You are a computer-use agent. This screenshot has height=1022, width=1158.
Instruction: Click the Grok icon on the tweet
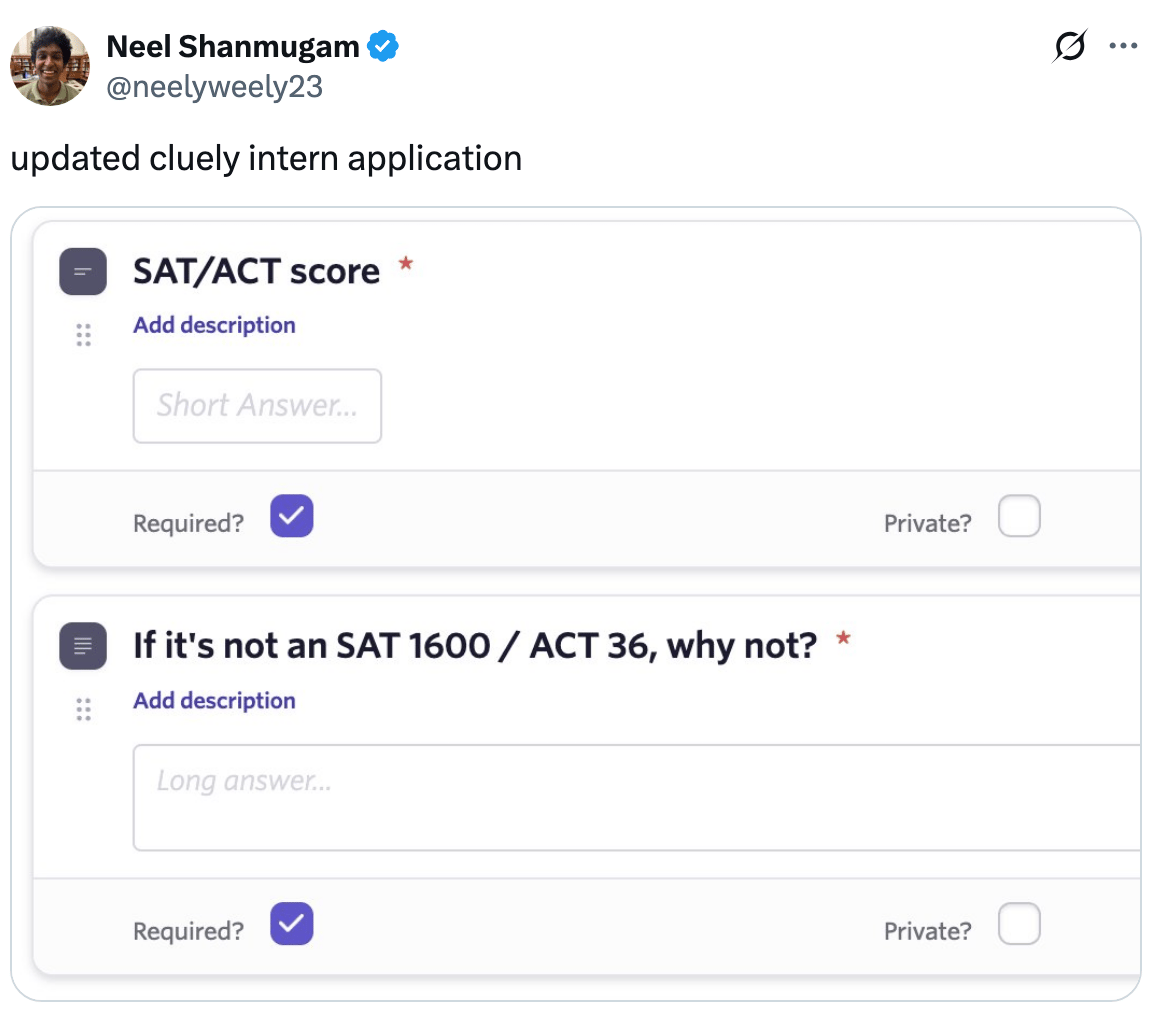[x=1069, y=47]
